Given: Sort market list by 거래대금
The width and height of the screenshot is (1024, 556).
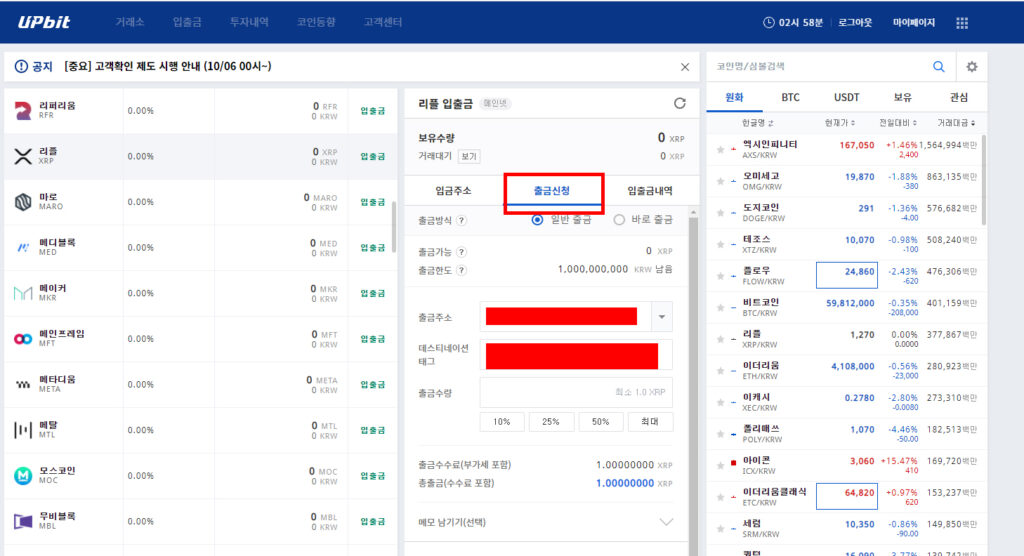Looking at the screenshot, I should pyautogui.click(x=956, y=123).
